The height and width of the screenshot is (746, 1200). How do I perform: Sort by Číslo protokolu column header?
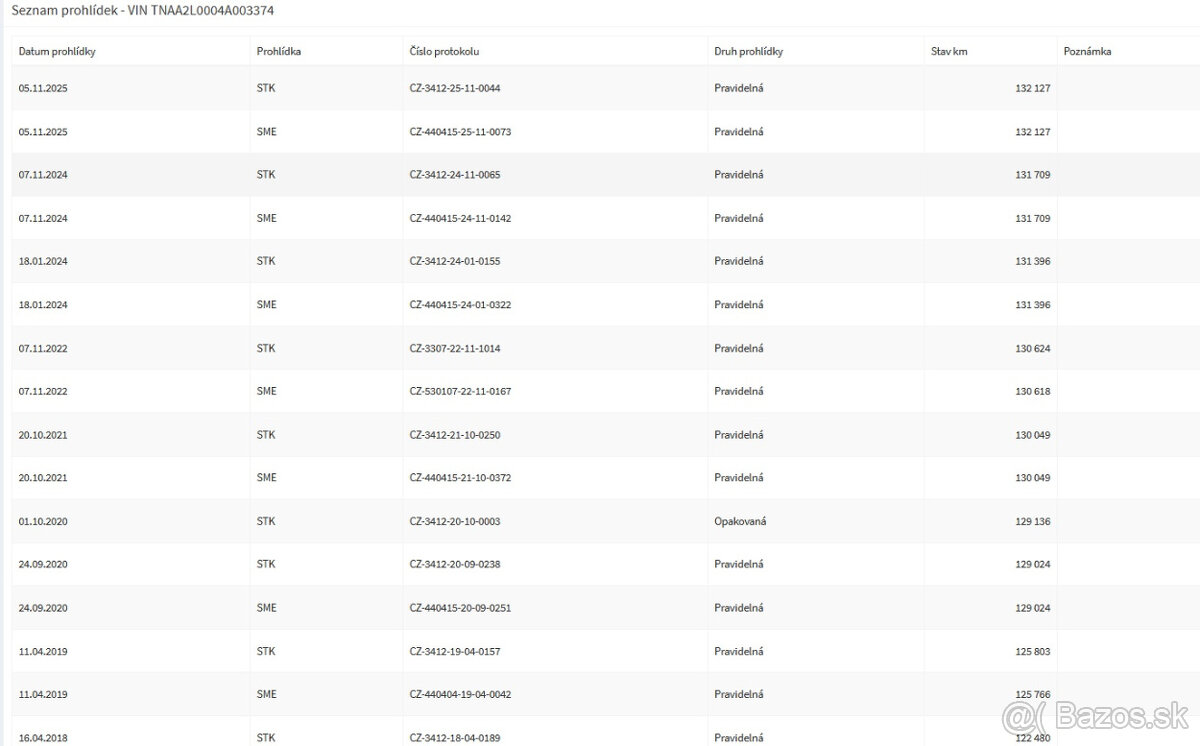tap(451, 51)
